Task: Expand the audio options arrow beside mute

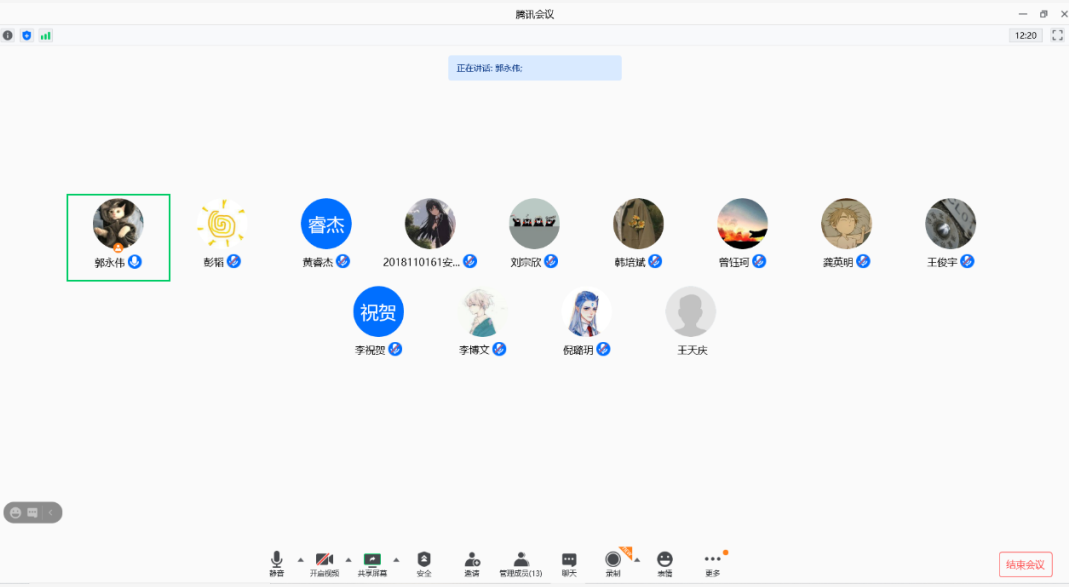Action: point(300,559)
